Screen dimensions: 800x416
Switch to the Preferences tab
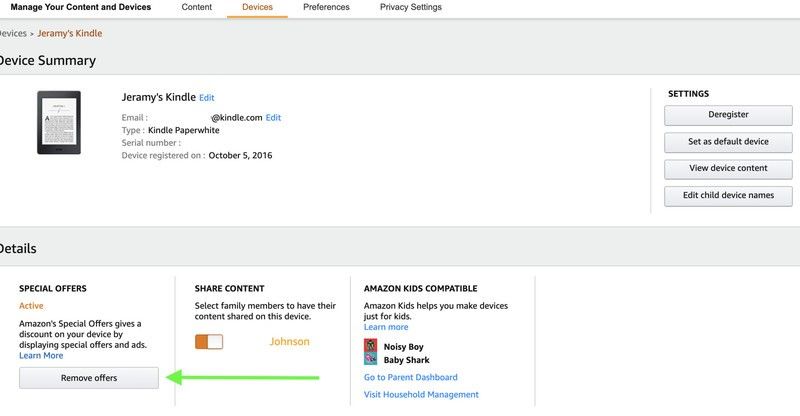(x=326, y=7)
